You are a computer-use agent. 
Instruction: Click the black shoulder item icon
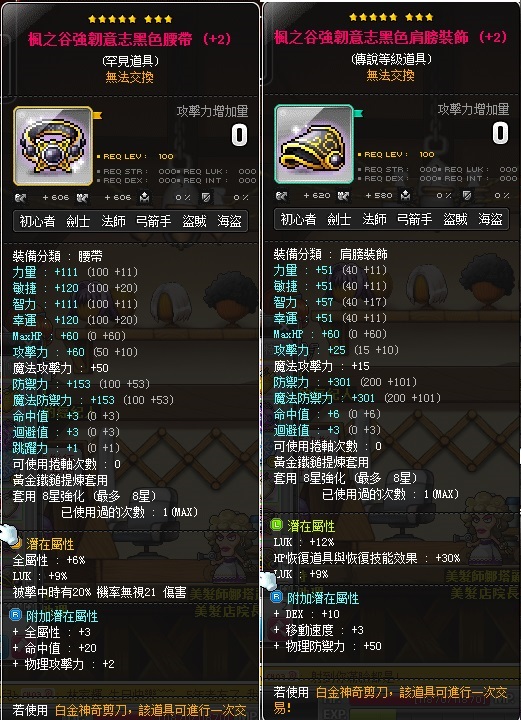point(314,144)
